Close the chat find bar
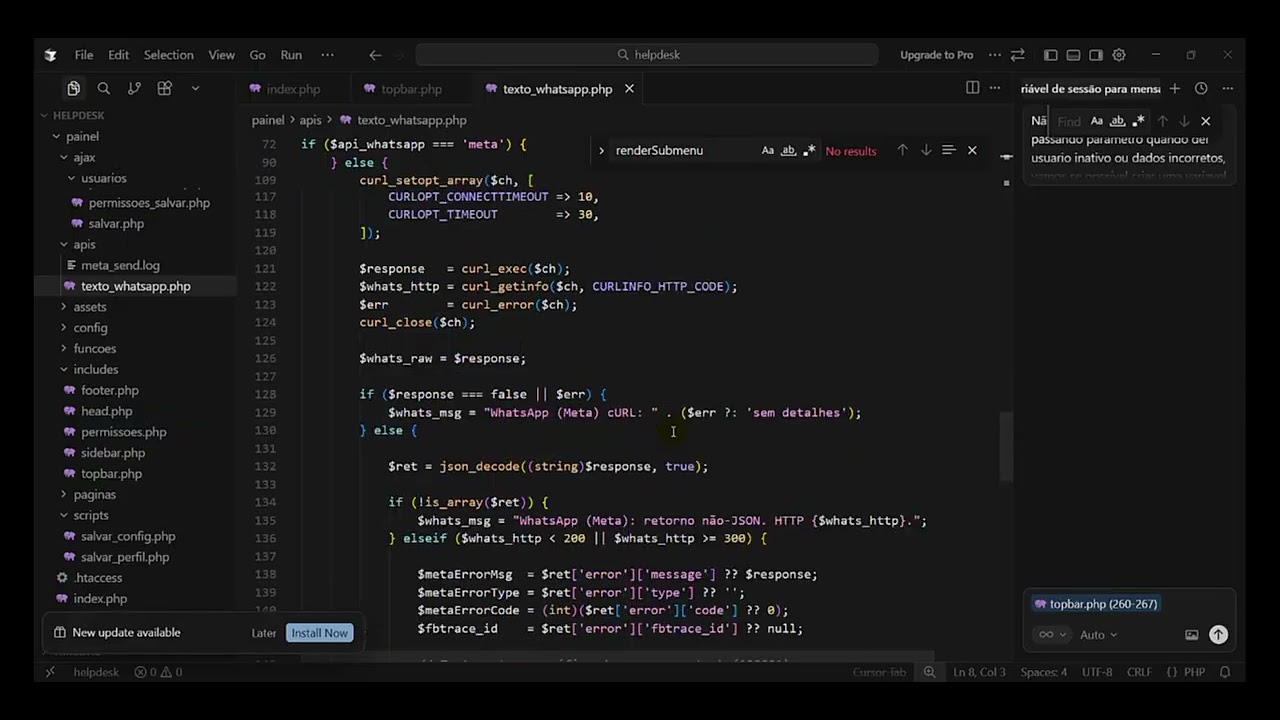Screen dimensions: 1280x720 coord(1205,121)
